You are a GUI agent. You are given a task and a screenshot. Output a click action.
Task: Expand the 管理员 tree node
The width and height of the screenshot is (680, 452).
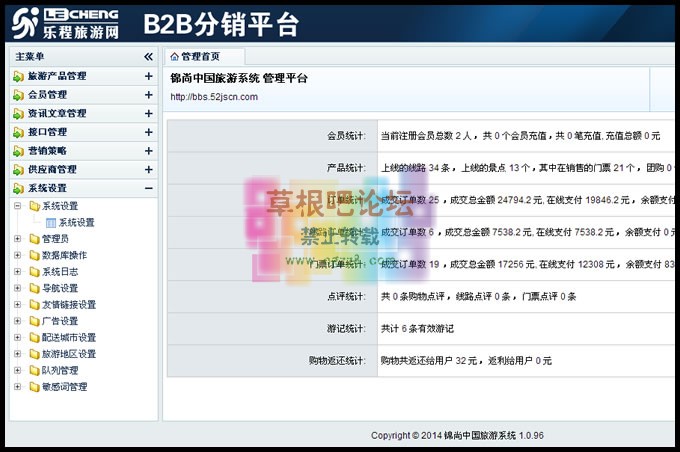click(x=17, y=239)
